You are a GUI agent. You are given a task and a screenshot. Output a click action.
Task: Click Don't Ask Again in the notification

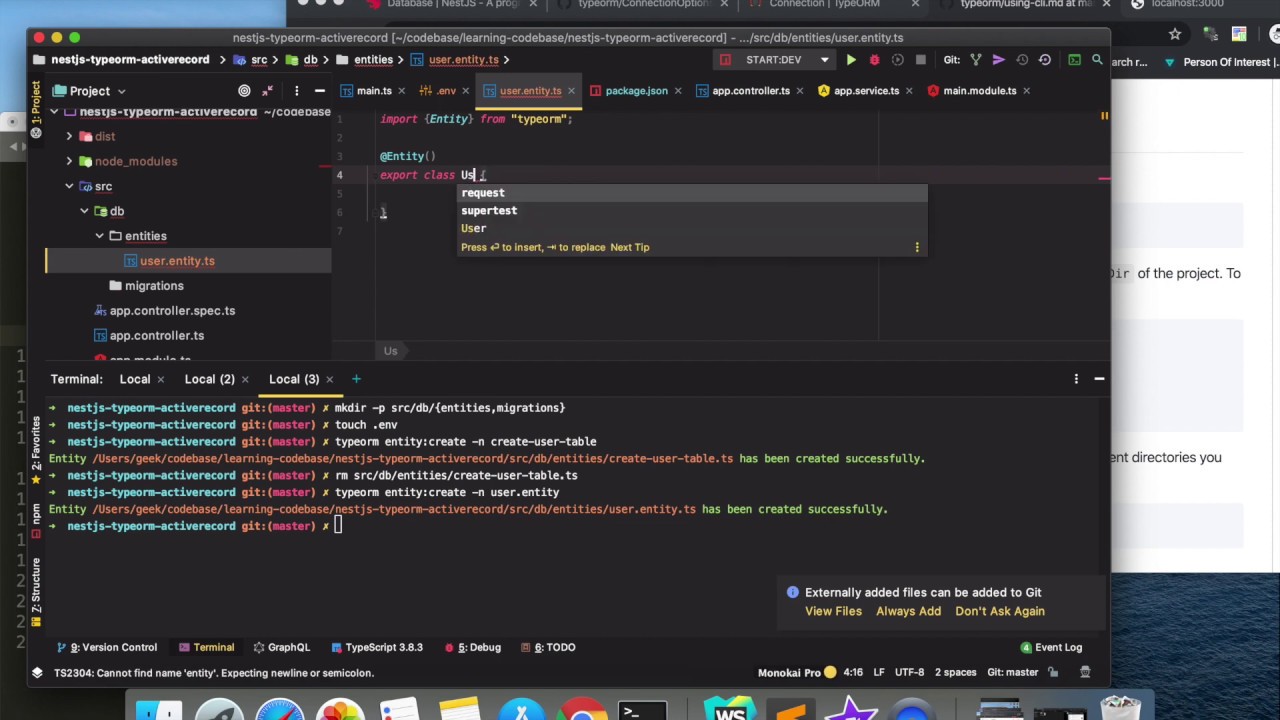[999, 611]
